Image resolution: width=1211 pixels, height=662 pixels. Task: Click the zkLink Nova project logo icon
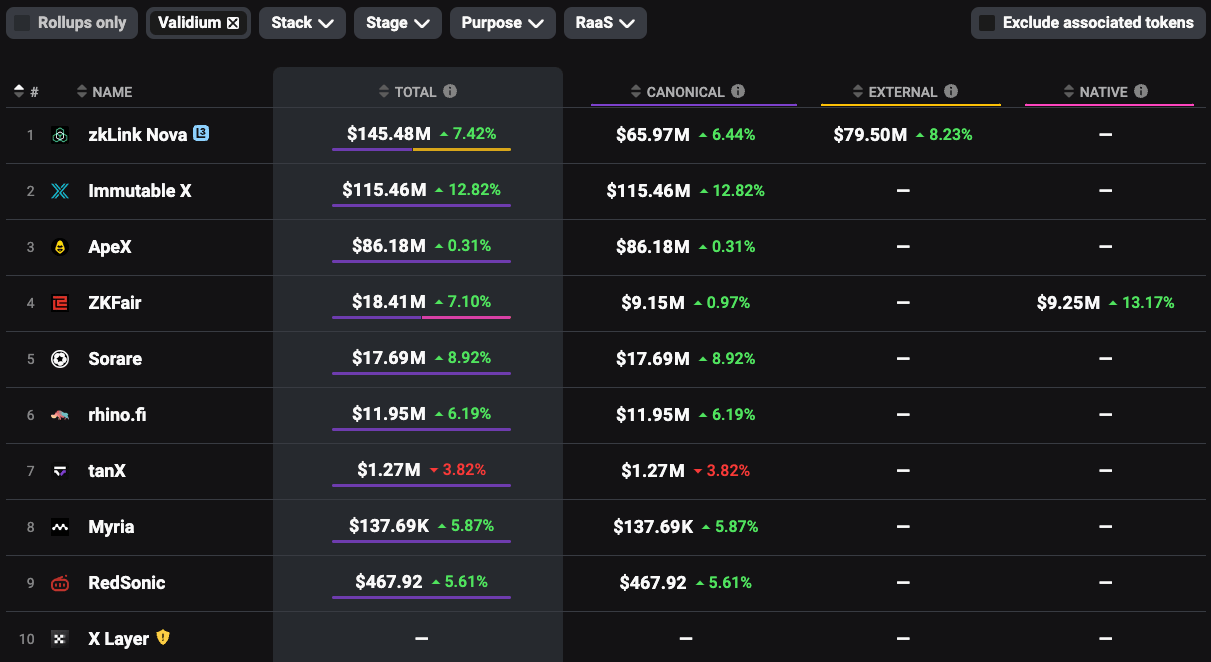click(x=60, y=135)
